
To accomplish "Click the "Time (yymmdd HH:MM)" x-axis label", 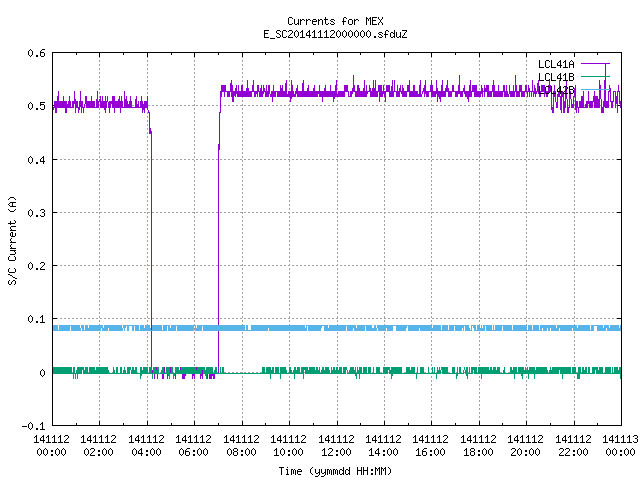I will tap(335, 471).
